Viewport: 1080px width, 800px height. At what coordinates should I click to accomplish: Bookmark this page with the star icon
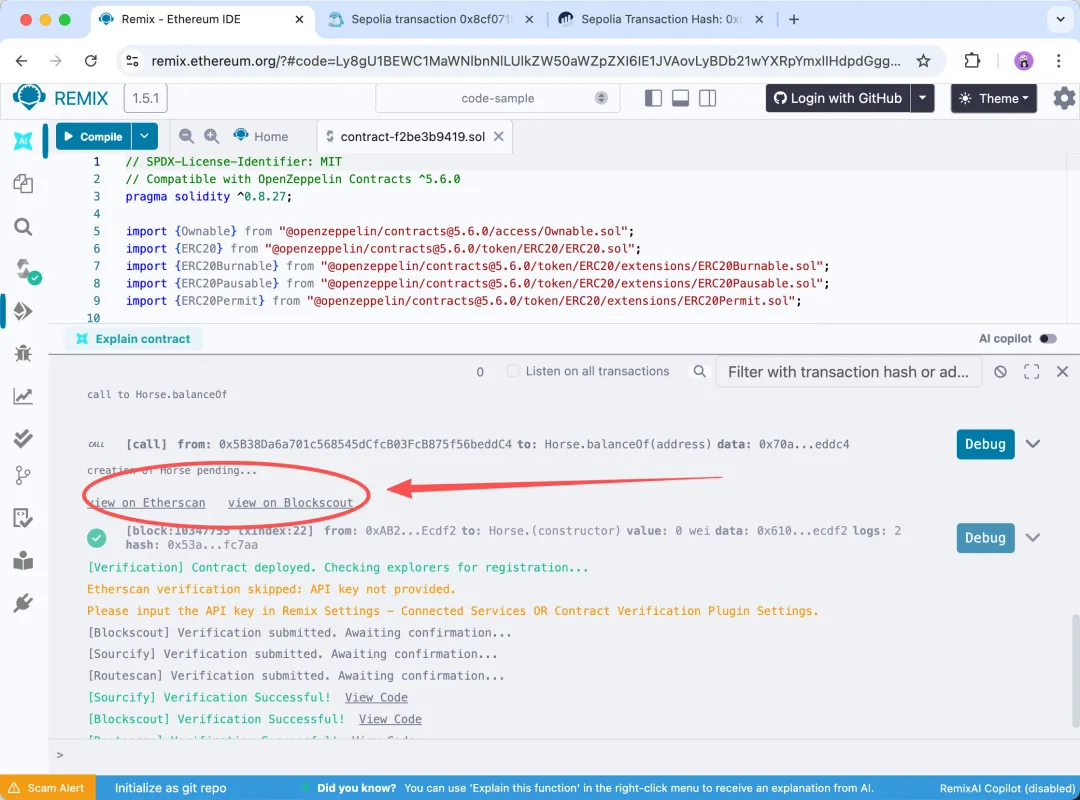[x=924, y=61]
